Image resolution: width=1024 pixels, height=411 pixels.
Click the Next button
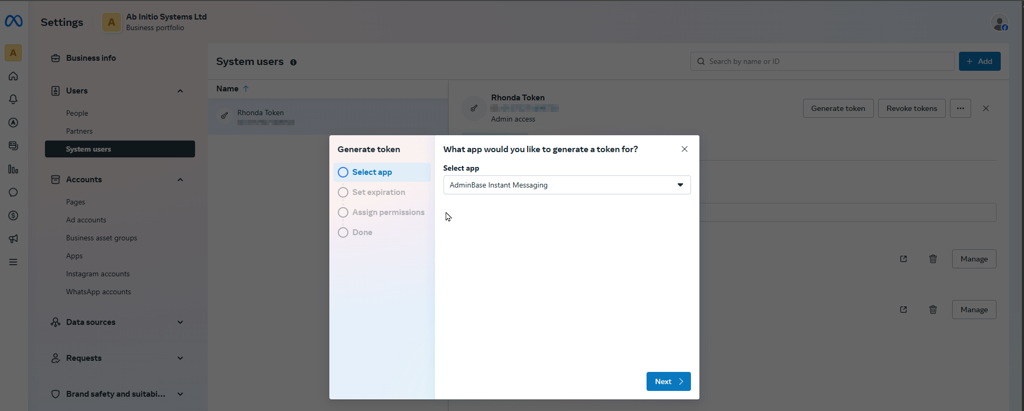click(668, 381)
